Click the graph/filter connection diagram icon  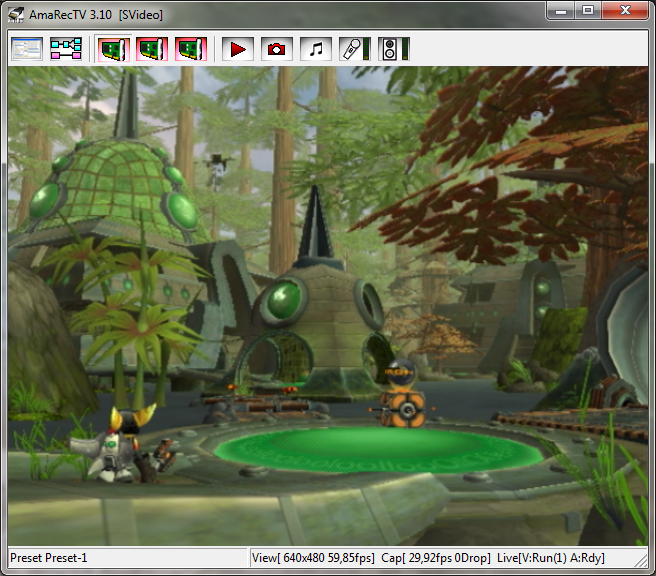click(x=66, y=49)
